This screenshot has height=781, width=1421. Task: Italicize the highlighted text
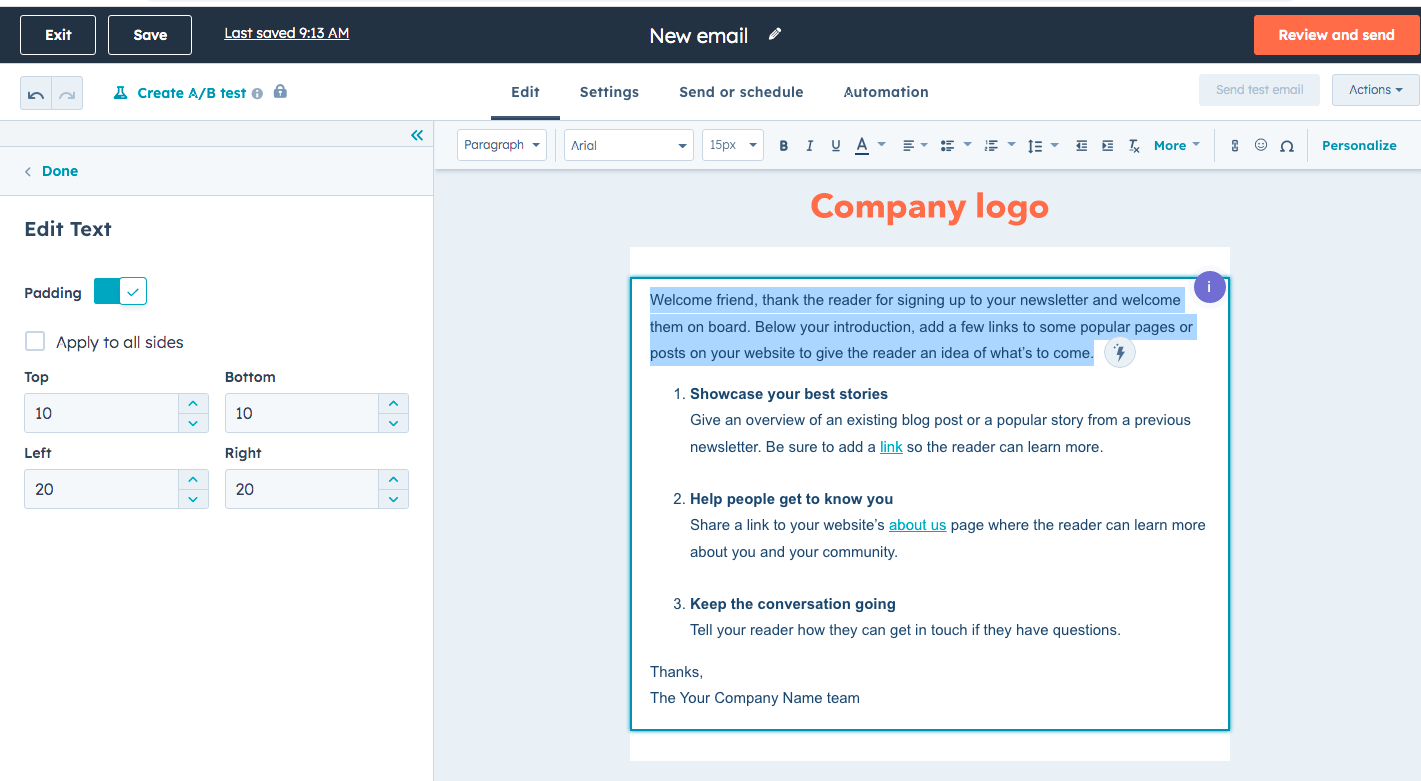click(809, 145)
